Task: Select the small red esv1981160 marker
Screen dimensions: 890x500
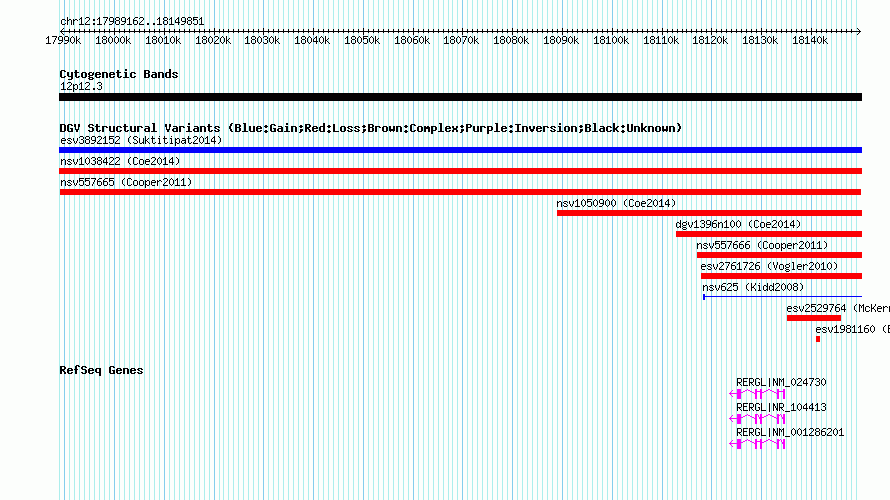Action: pos(818,339)
